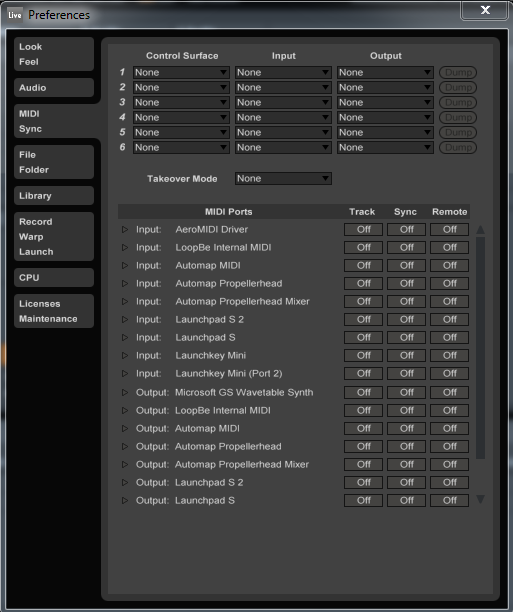The height and width of the screenshot is (612, 513).
Task: Open the Takeover Mode dropdown
Action: coord(283,178)
